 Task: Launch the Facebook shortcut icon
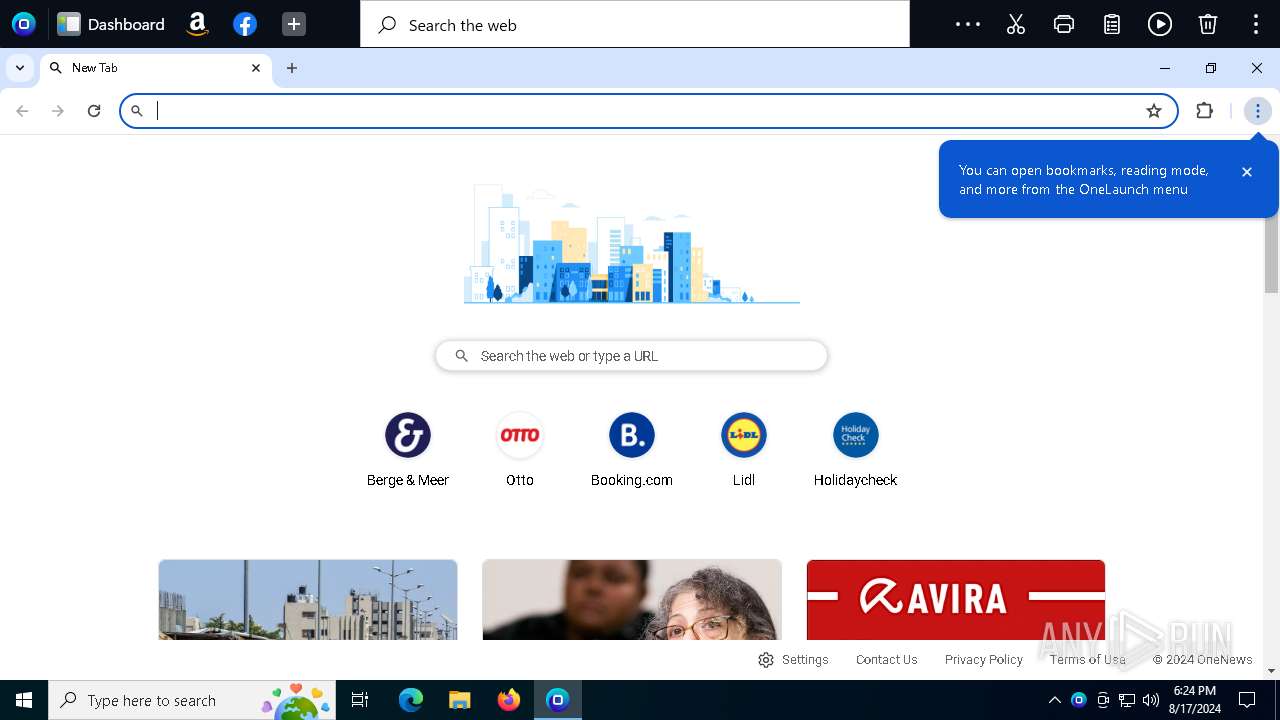point(245,24)
